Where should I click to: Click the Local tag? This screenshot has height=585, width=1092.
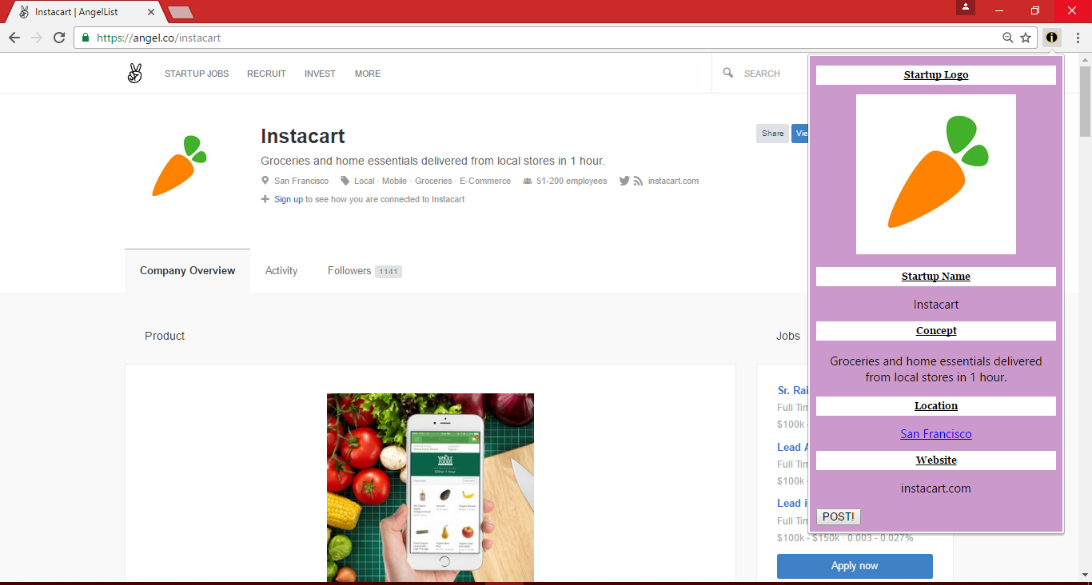tap(364, 181)
